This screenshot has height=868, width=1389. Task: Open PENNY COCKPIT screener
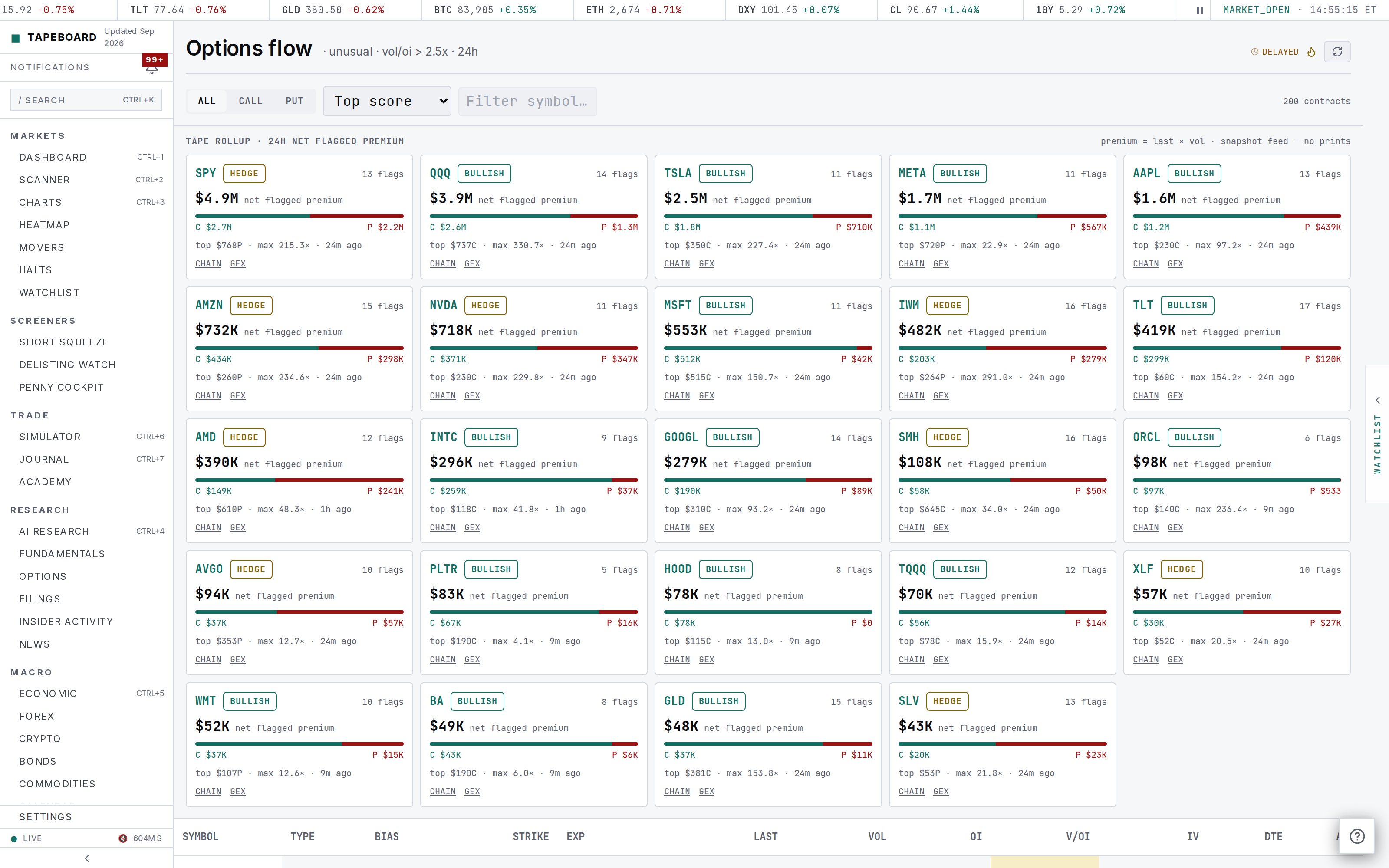pyautogui.click(x=86, y=388)
